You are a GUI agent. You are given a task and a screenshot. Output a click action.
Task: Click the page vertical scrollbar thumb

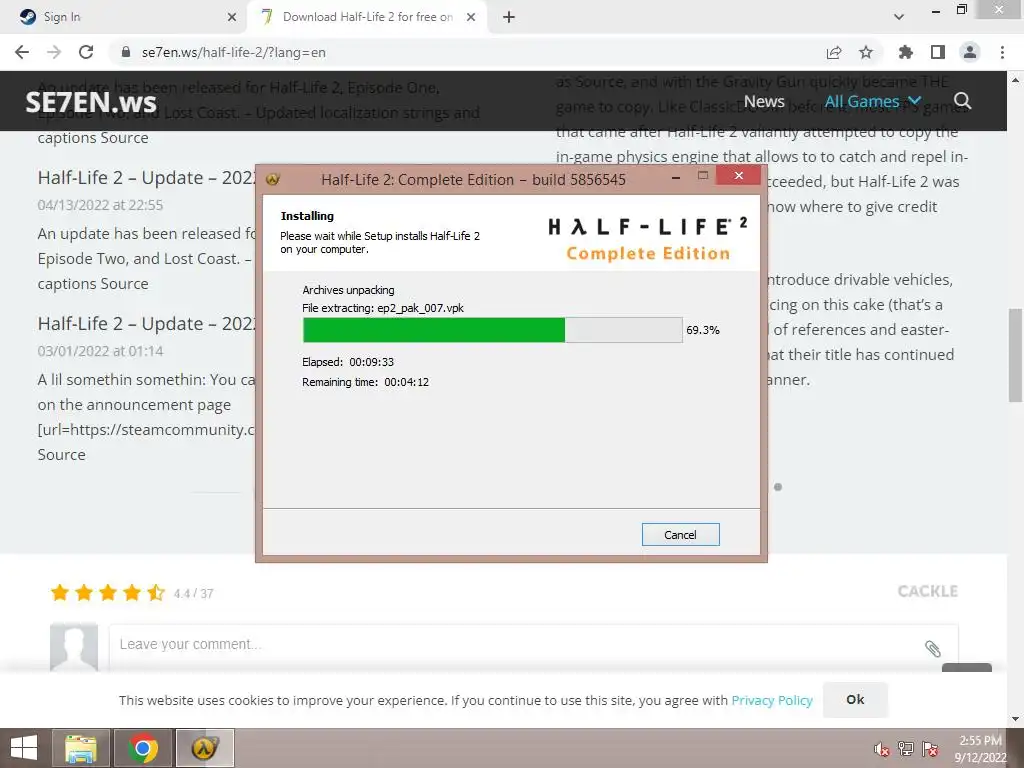pyautogui.click(x=1015, y=355)
